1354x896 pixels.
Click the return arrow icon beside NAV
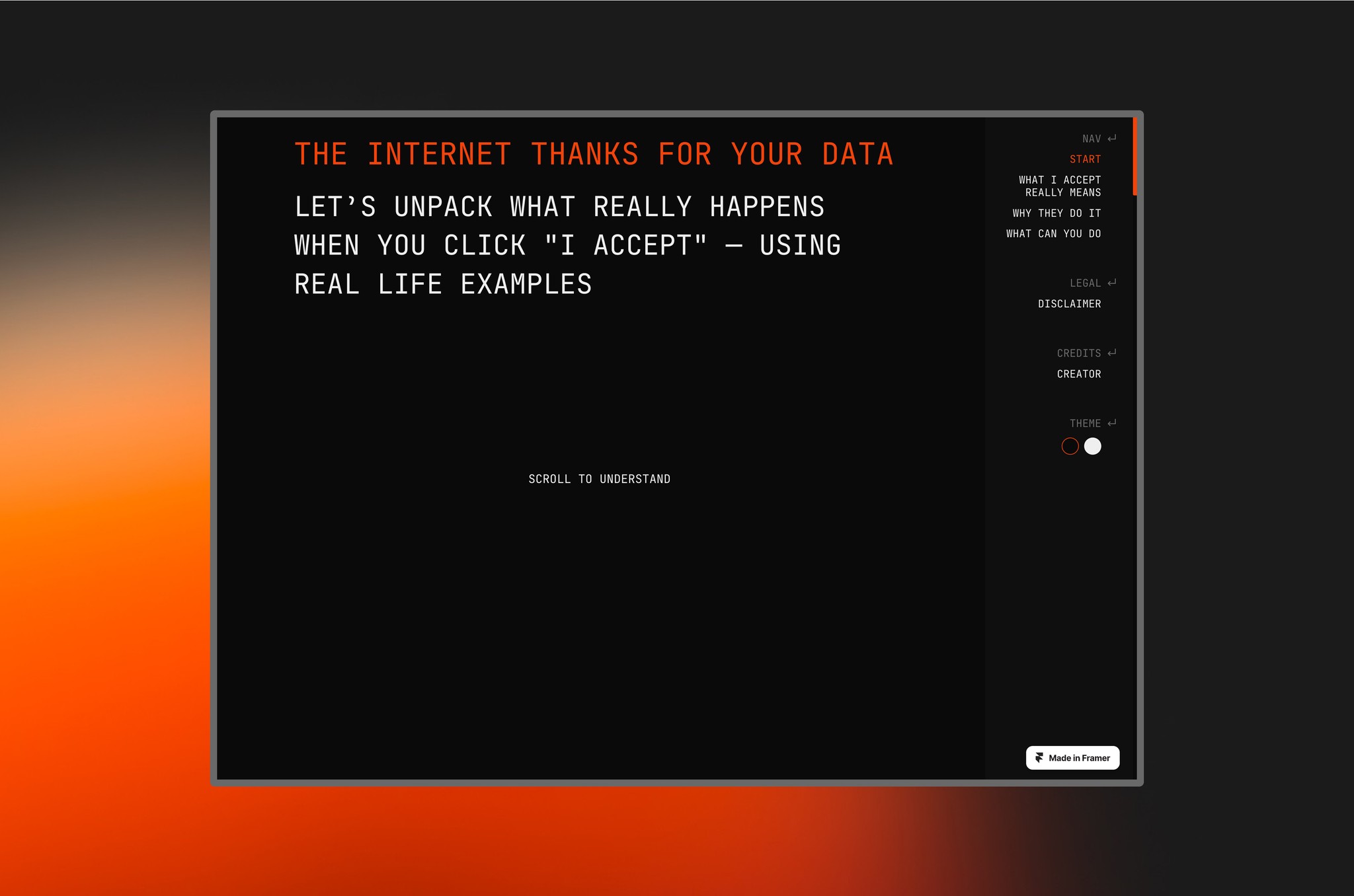click(1112, 138)
